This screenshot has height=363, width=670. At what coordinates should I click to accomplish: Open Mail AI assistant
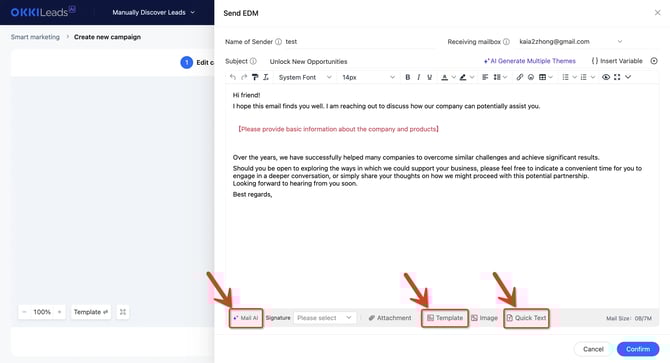(x=246, y=318)
